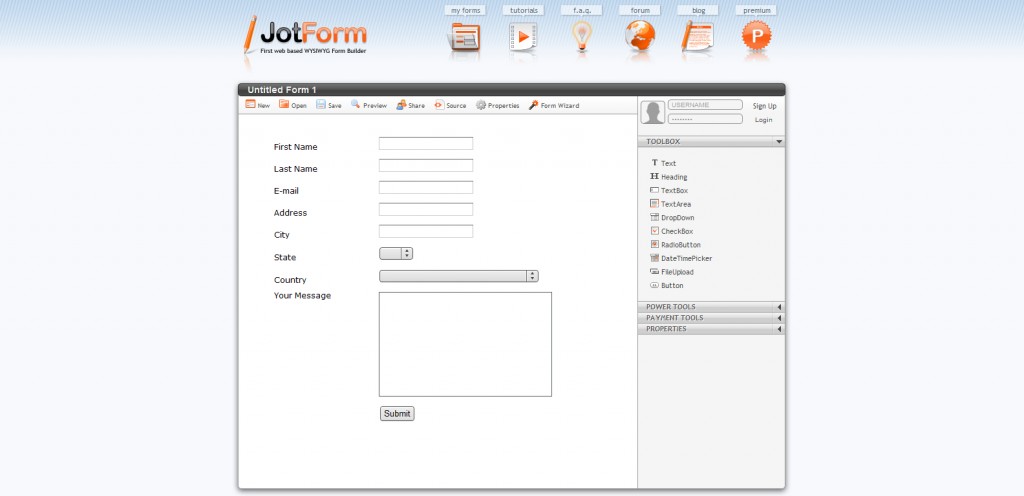The height and width of the screenshot is (496, 1024).
Task: Click the Sign Up link
Action: 764,105
